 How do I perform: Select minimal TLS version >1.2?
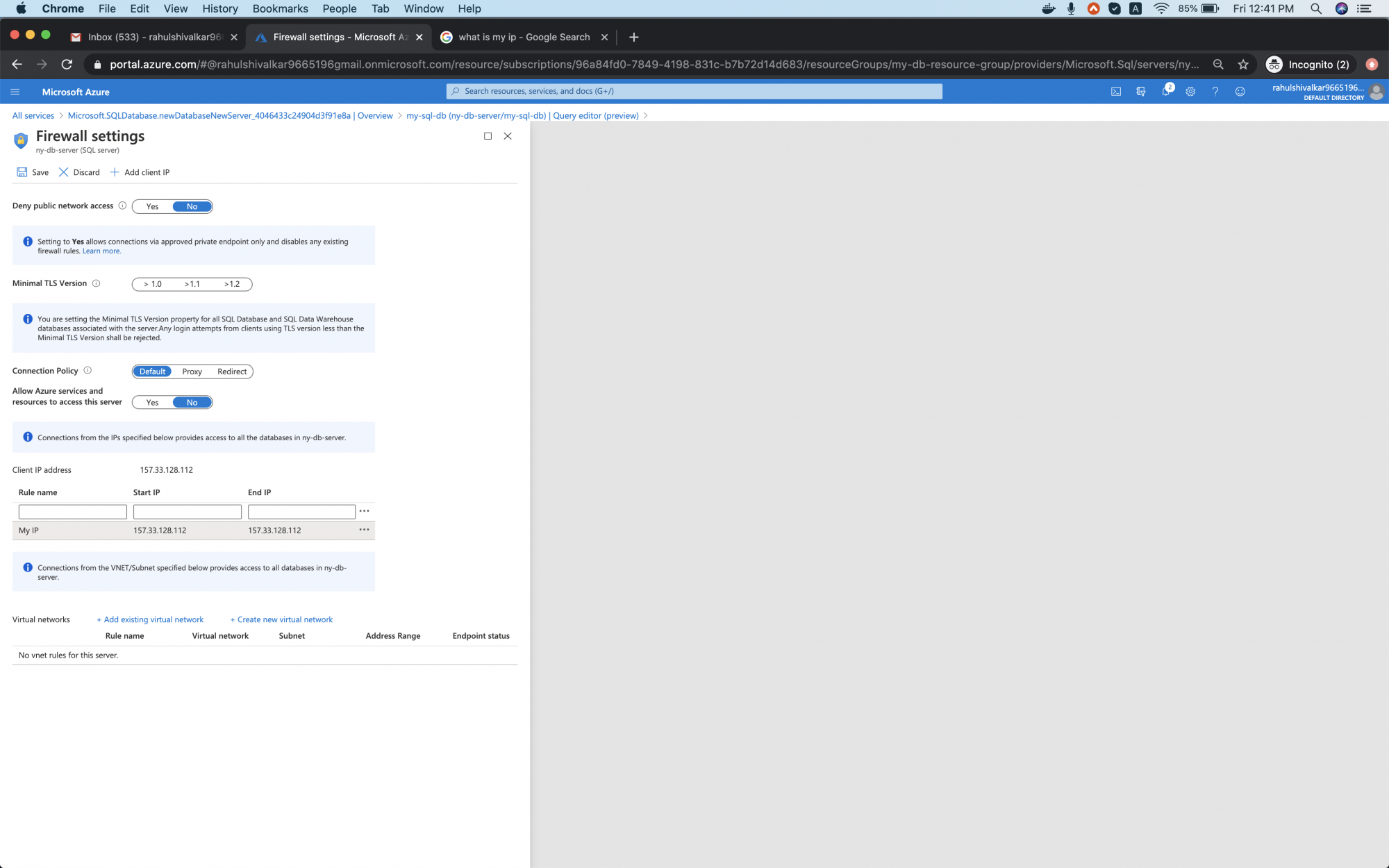(232, 284)
